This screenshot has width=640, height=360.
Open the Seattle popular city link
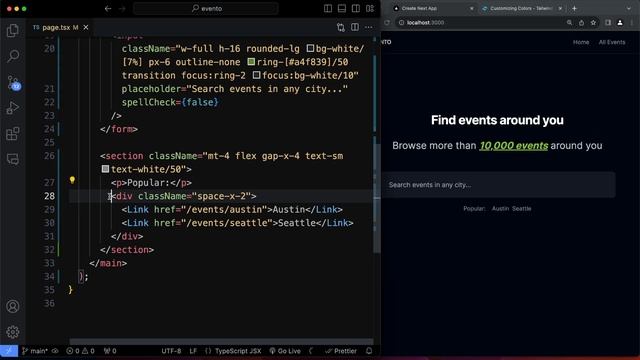[x=522, y=209]
